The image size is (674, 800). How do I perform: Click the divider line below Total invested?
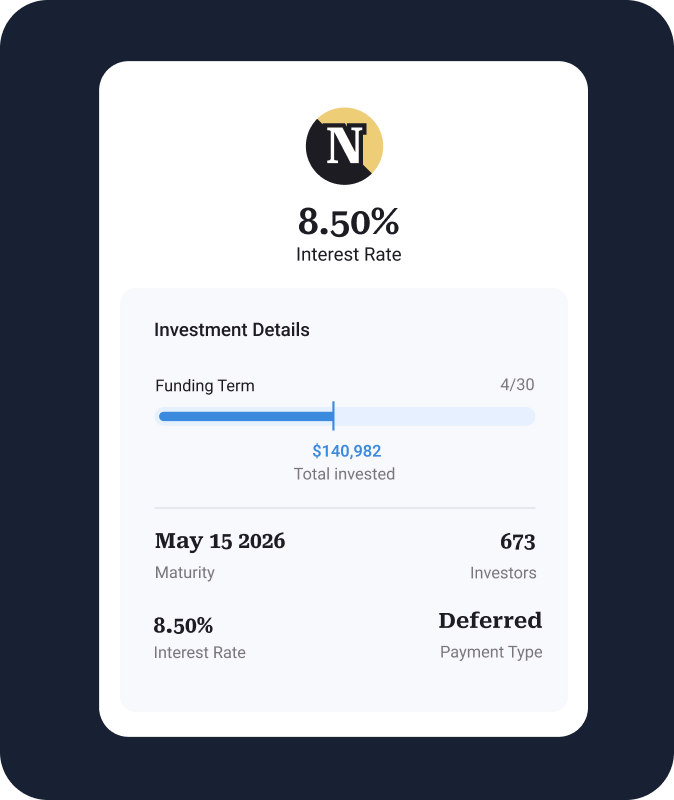coord(345,508)
